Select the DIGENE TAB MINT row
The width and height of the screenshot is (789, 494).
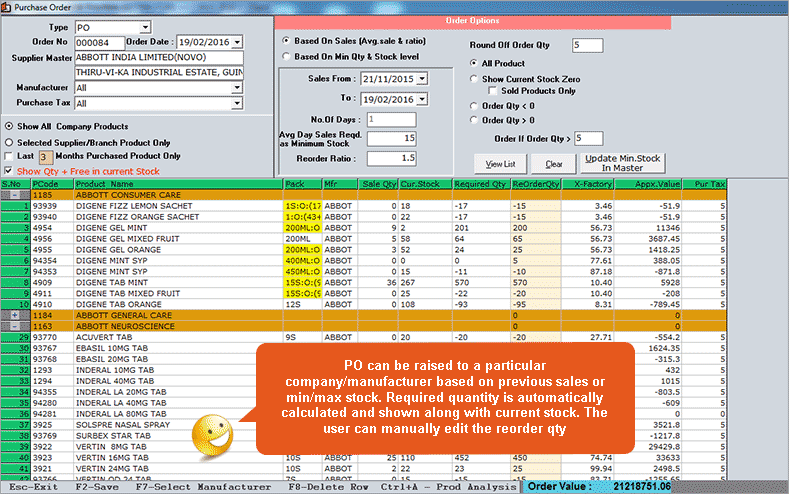[364, 283]
